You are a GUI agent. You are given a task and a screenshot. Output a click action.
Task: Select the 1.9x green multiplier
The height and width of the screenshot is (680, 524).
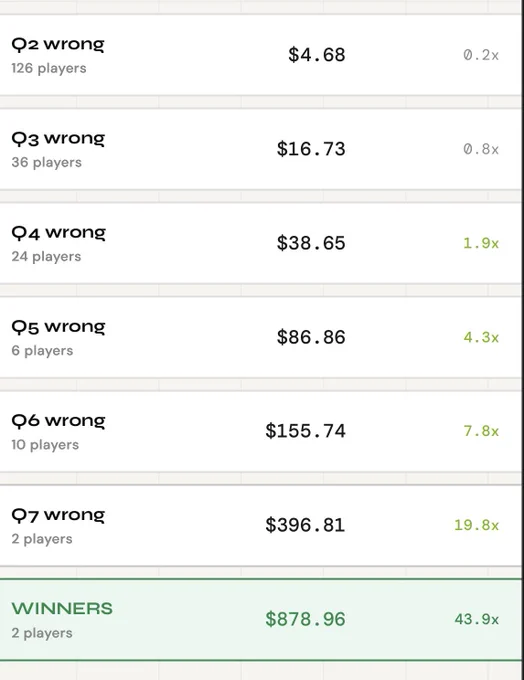click(481, 243)
